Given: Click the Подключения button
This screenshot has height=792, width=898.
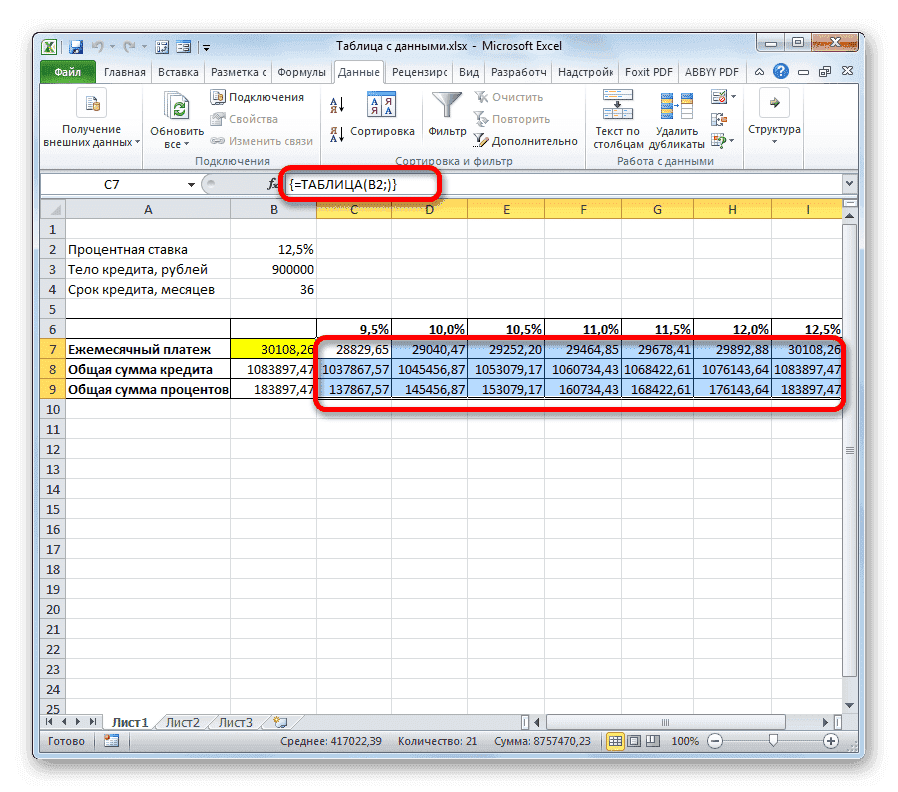Looking at the screenshot, I should point(257,96).
